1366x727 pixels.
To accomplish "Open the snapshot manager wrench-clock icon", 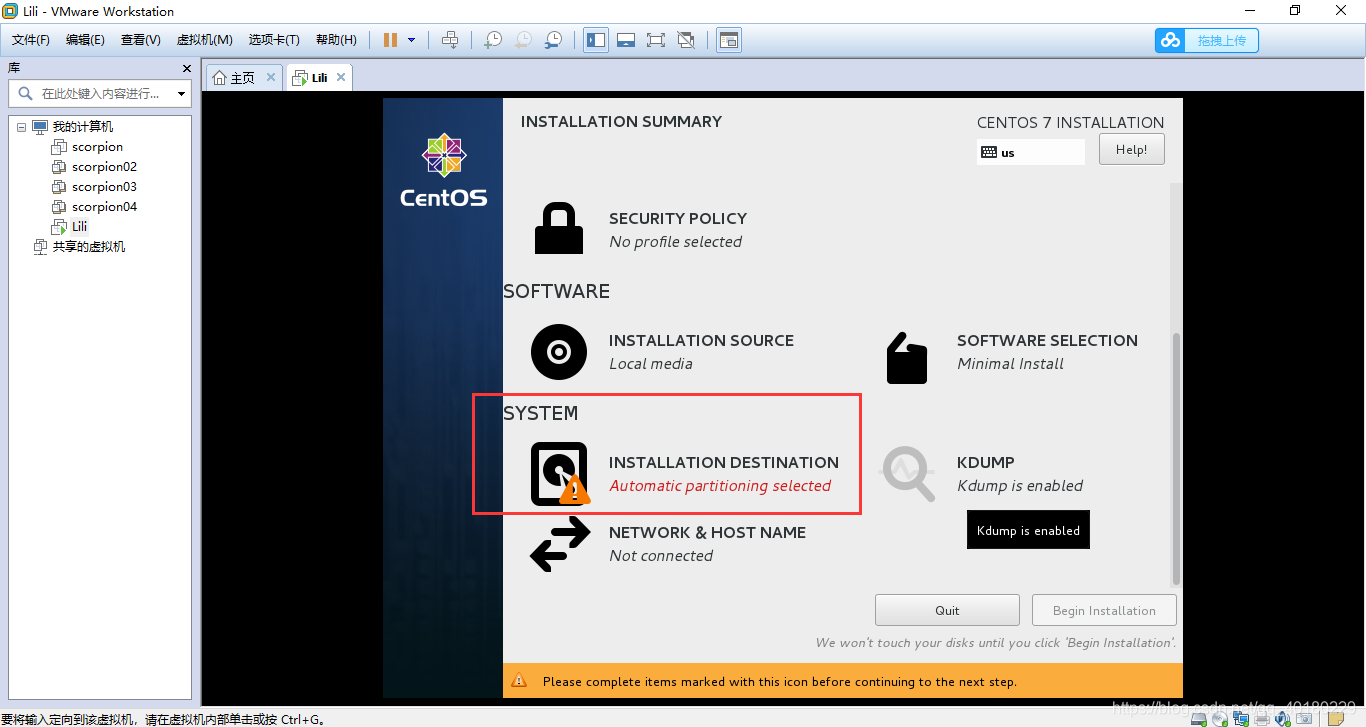I will click(x=553, y=40).
